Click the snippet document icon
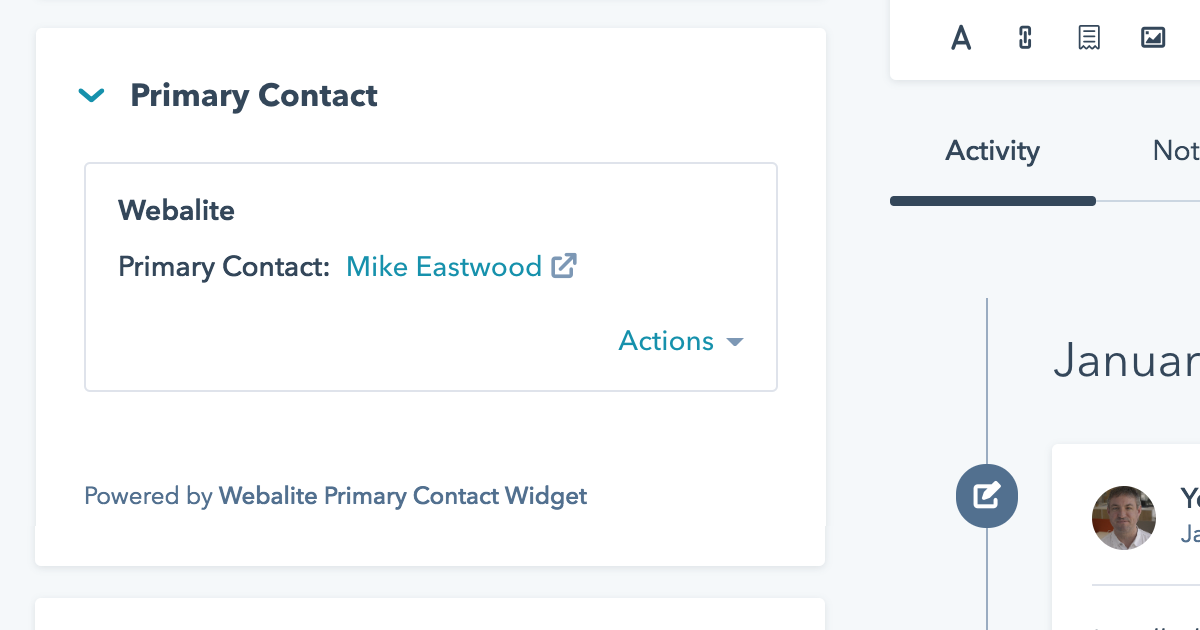 coord(1089,38)
